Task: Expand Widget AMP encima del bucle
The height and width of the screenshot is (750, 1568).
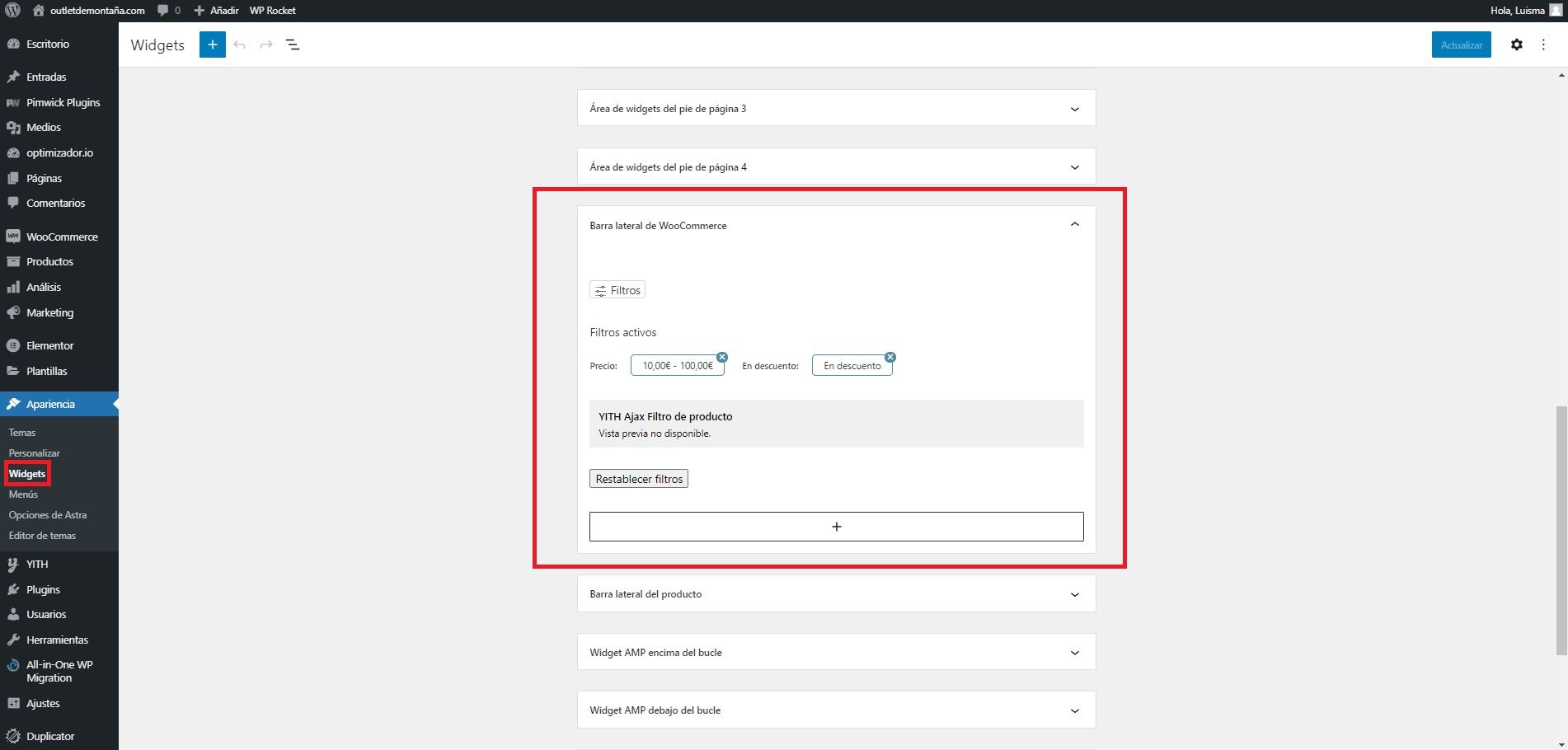Action: pos(836,652)
